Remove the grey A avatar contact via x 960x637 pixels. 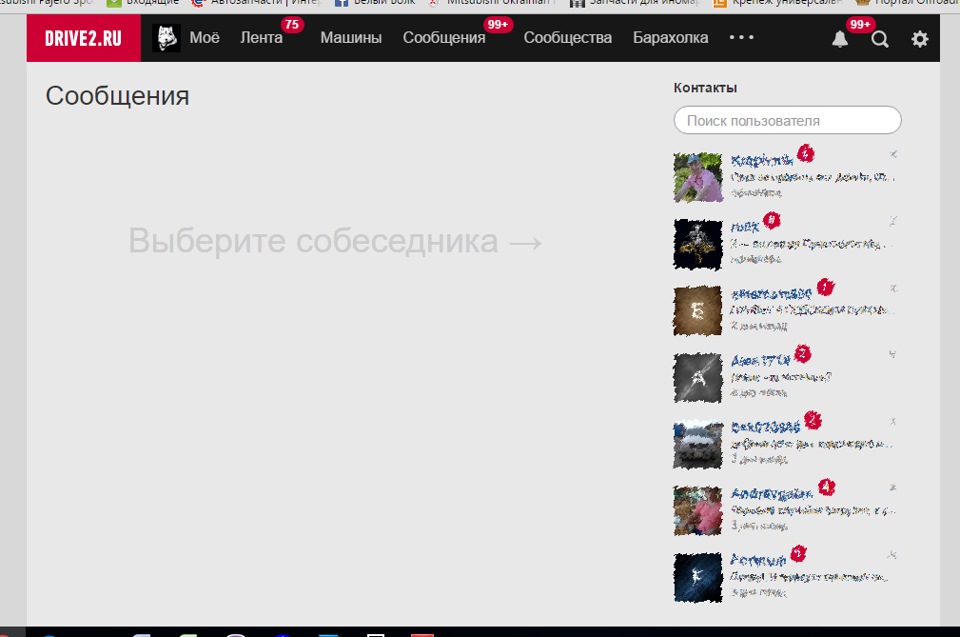pyautogui.click(x=893, y=354)
